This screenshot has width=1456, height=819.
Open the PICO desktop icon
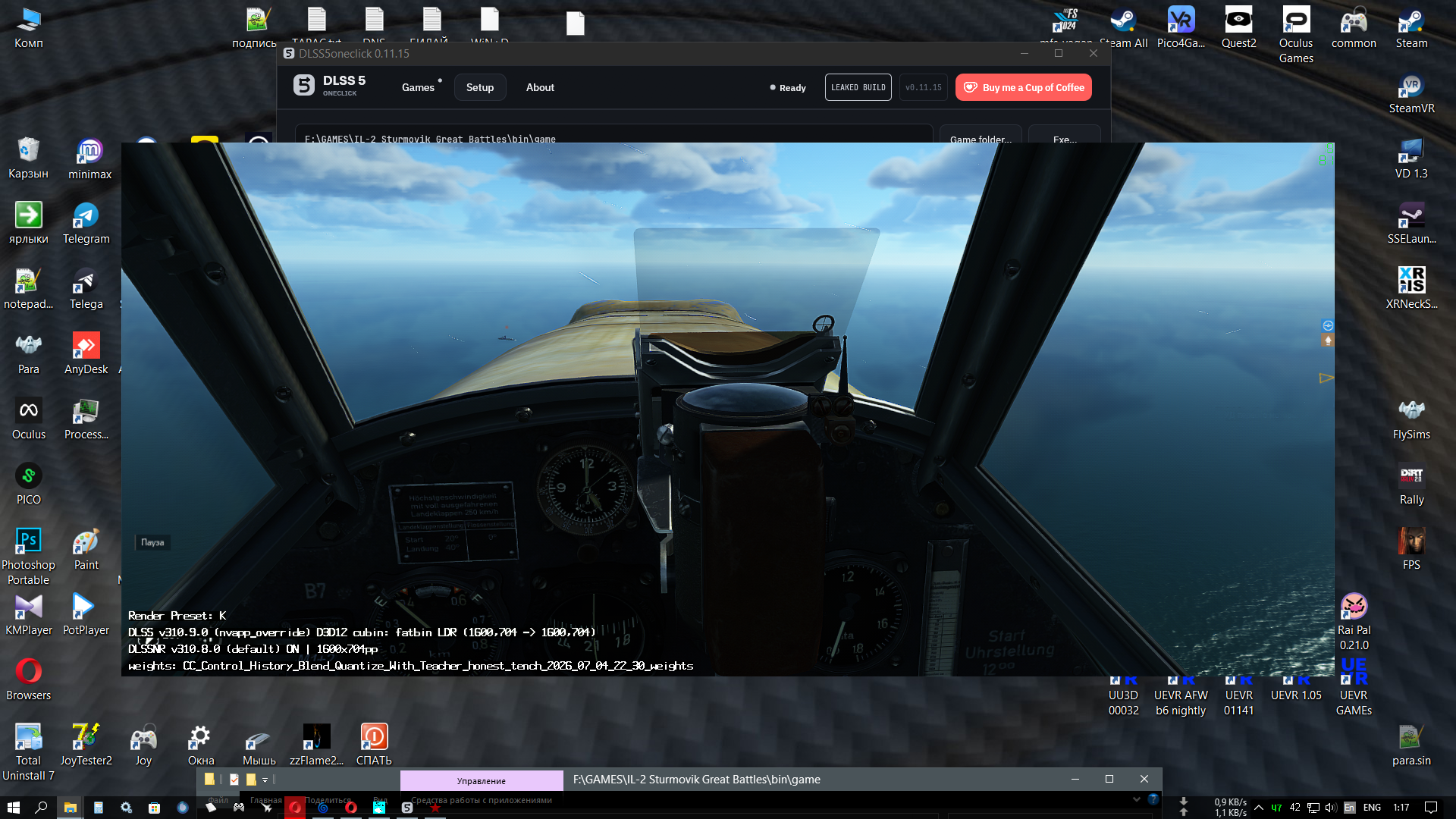pyautogui.click(x=28, y=485)
